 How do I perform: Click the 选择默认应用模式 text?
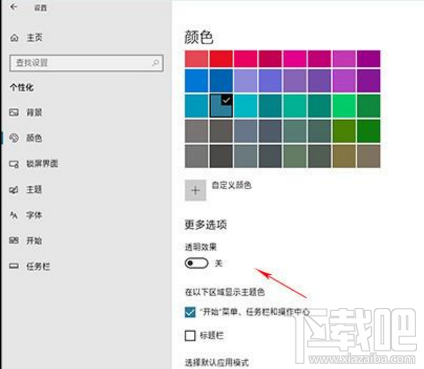pos(217,362)
